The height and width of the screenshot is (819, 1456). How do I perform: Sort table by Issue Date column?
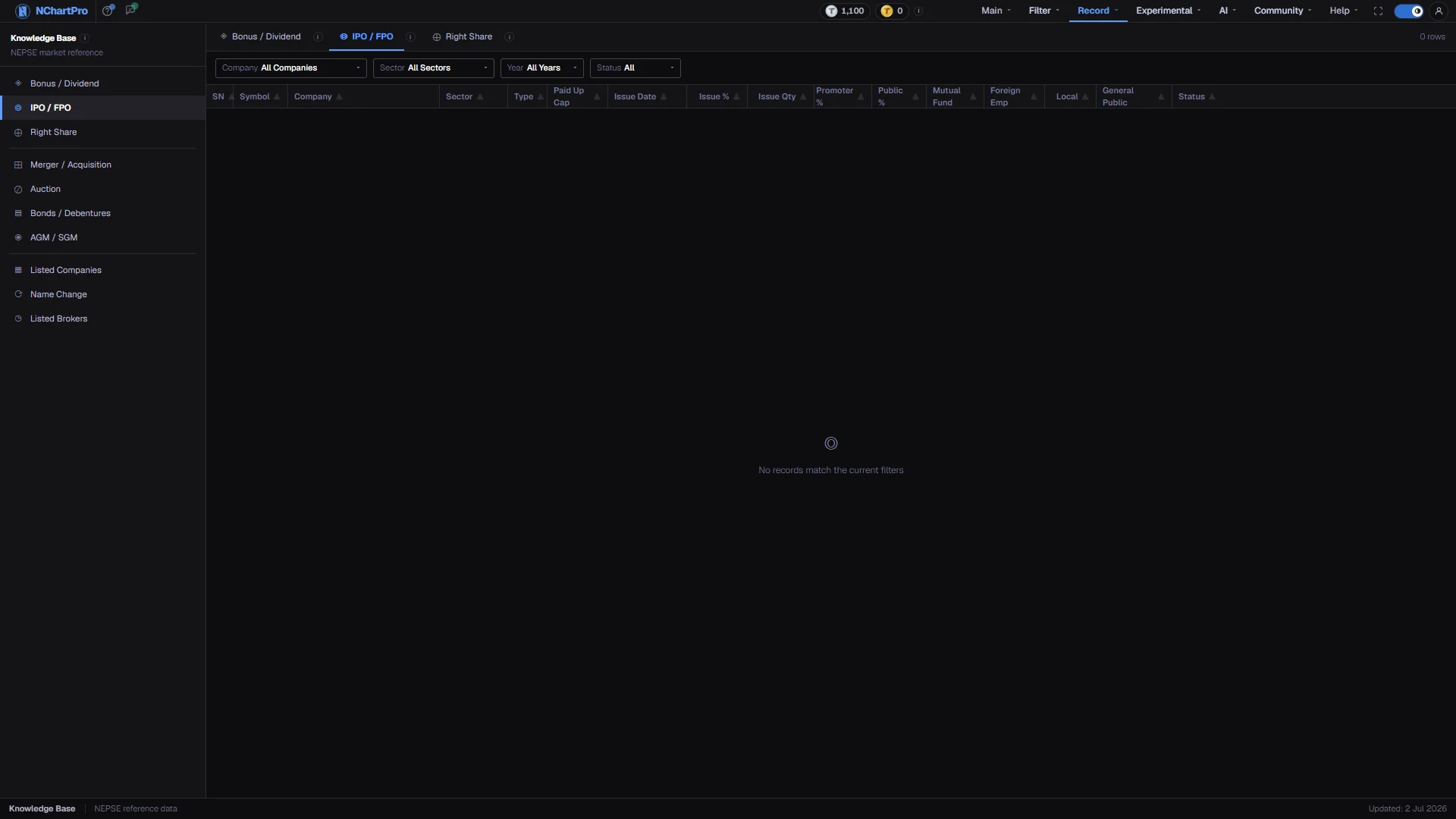point(646,96)
